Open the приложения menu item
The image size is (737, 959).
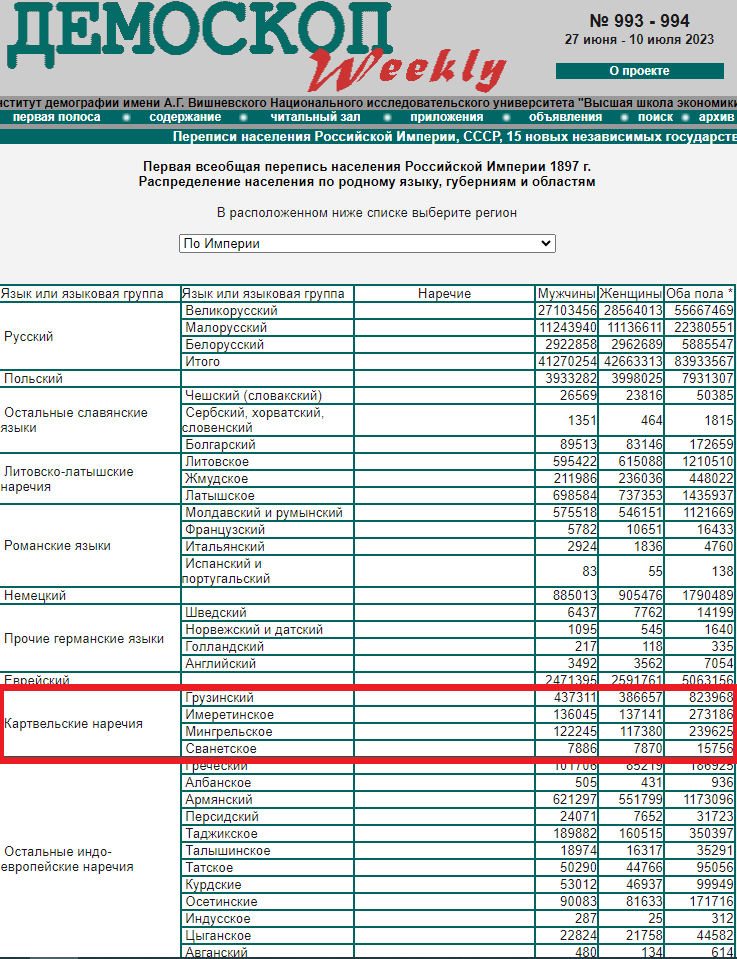(x=446, y=117)
